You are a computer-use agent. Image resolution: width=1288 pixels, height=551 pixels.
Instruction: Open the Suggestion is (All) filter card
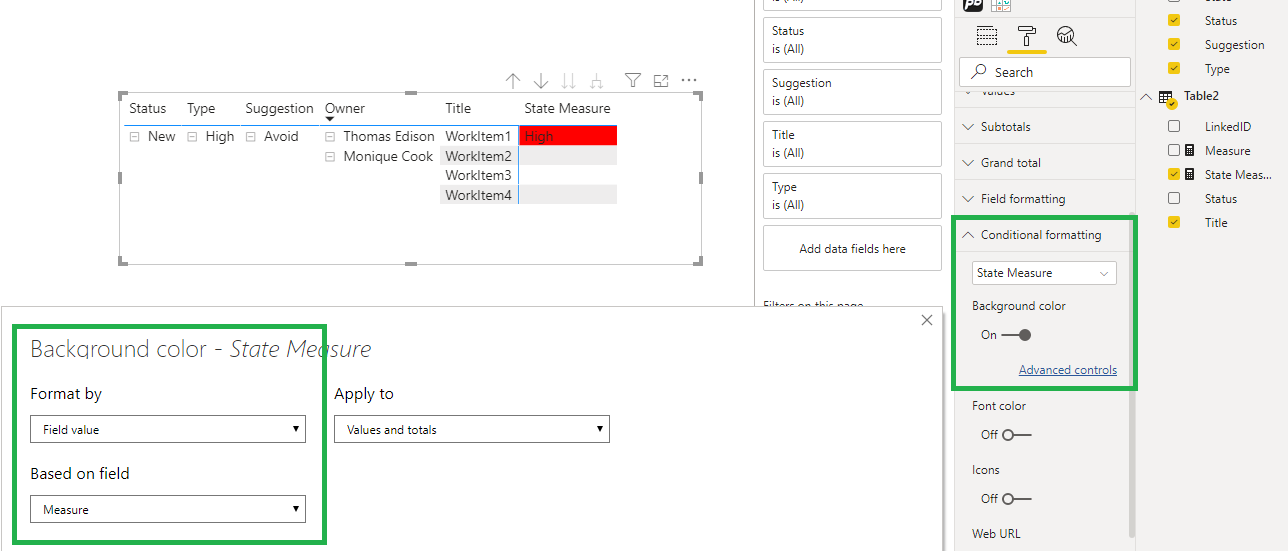(852, 92)
